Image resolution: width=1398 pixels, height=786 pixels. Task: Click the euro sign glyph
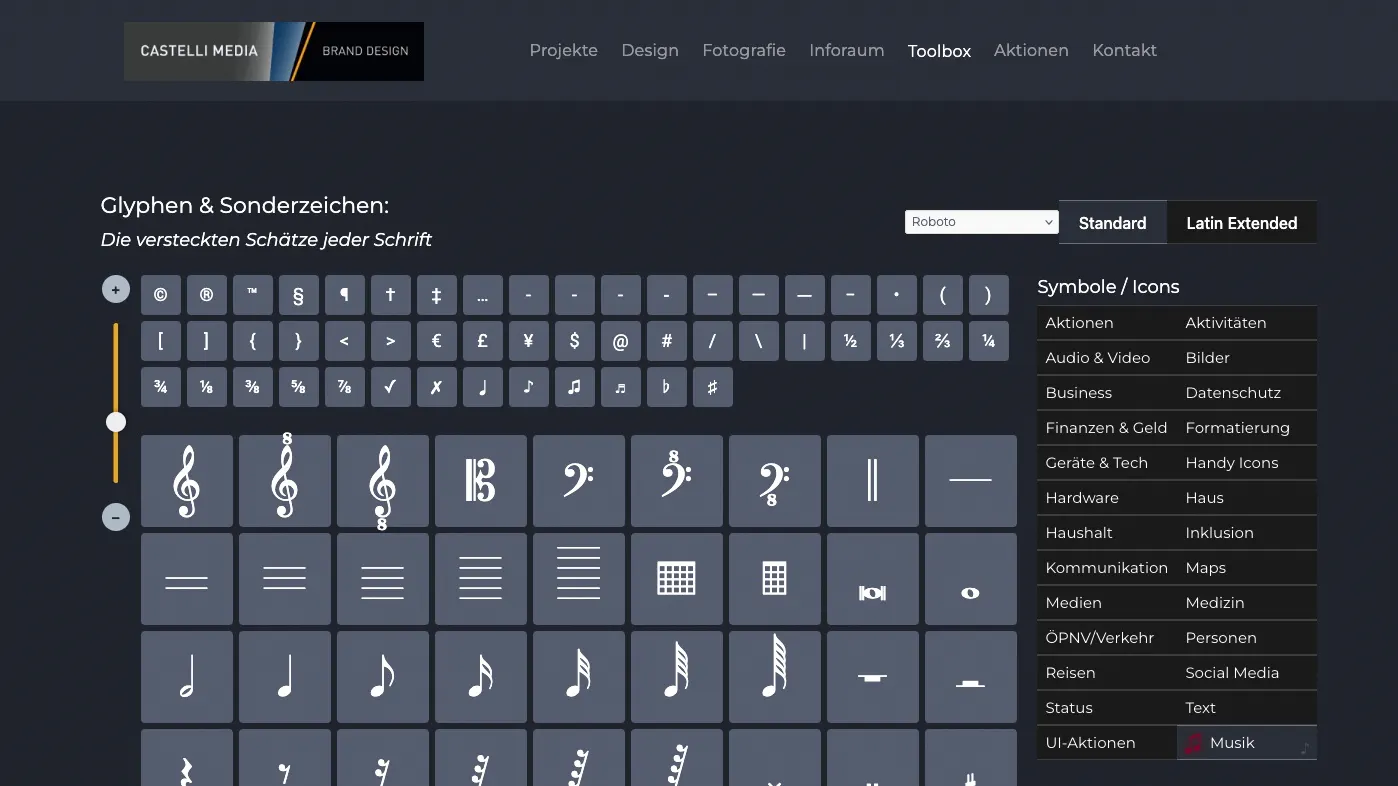(x=437, y=341)
